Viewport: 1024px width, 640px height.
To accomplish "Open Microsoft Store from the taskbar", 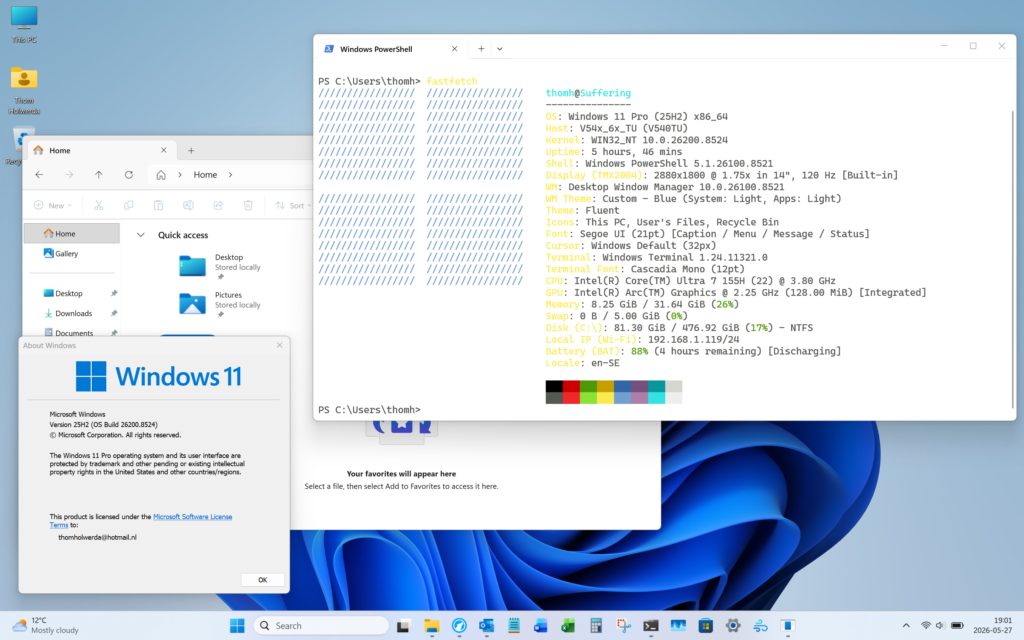I will coord(705,626).
